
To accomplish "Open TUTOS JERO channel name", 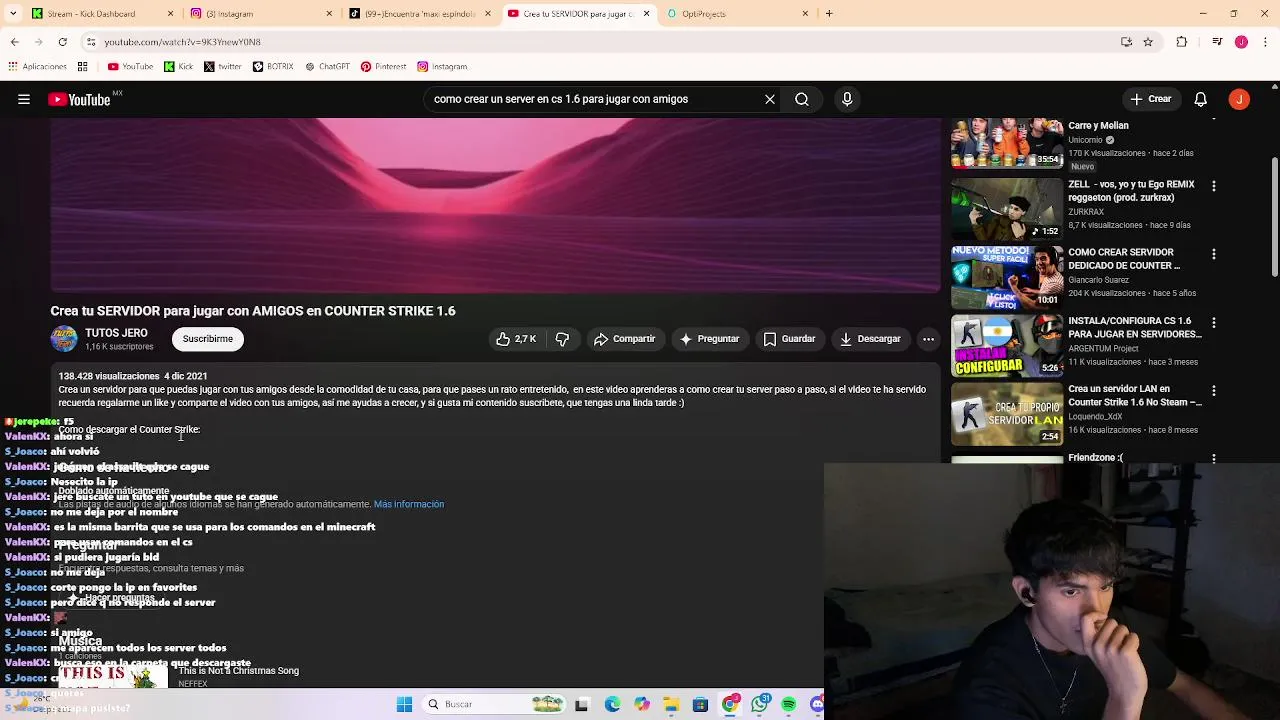I will pyautogui.click(x=116, y=333).
